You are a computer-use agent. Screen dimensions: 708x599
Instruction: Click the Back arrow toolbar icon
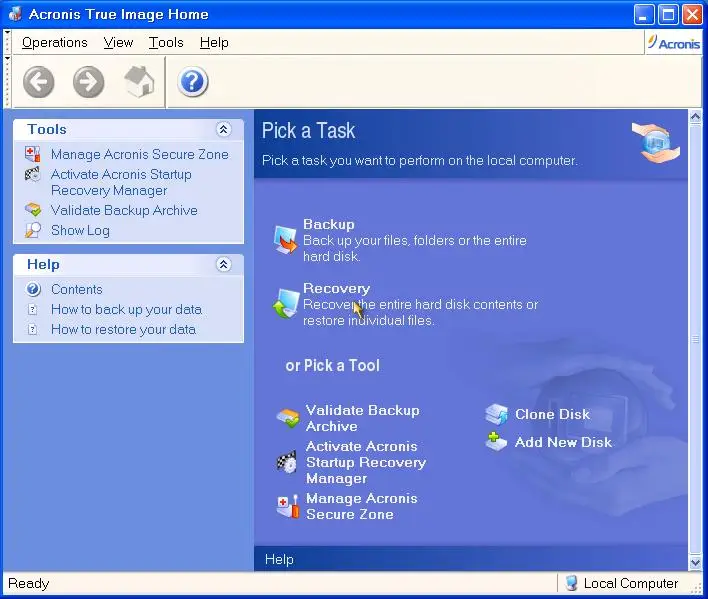pyautogui.click(x=39, y=82)
